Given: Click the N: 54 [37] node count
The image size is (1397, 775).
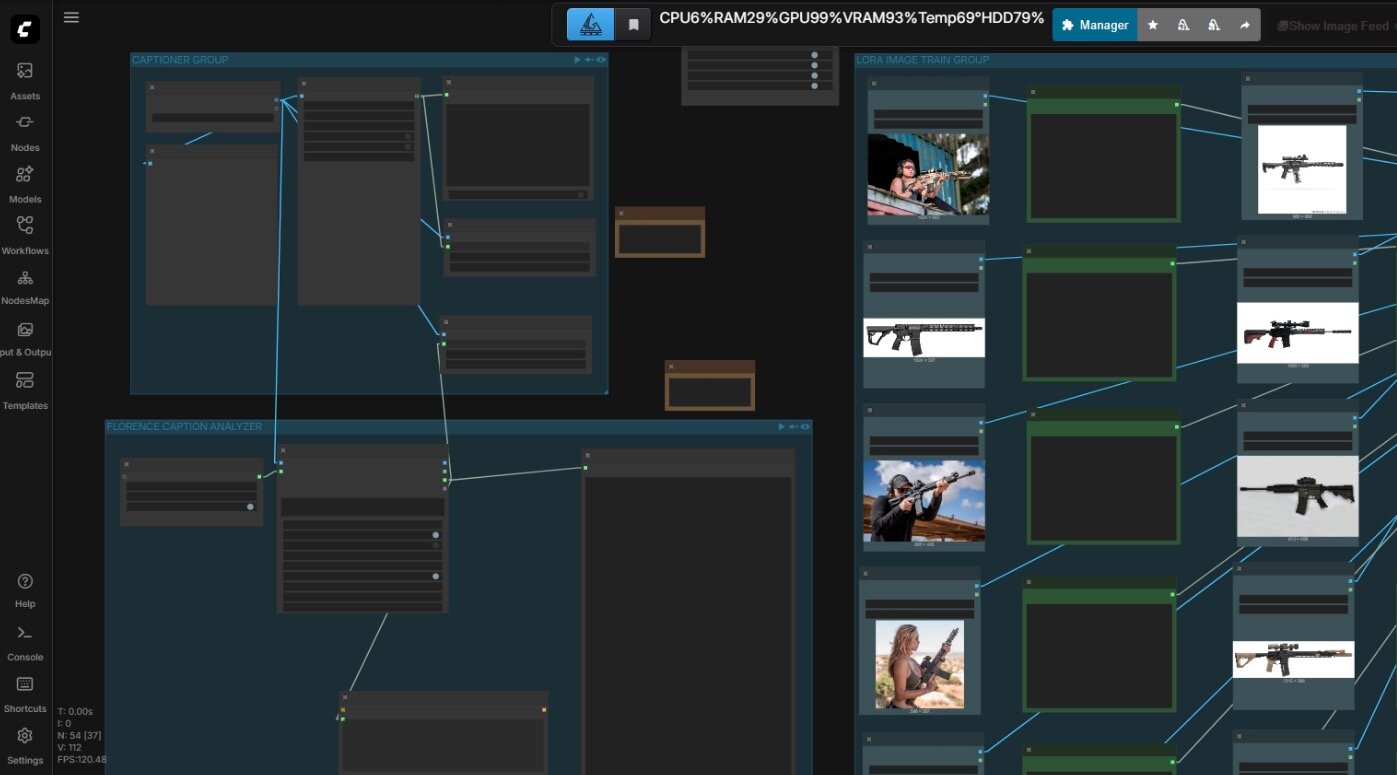Looking at the screenshot, I should [80, 735].
